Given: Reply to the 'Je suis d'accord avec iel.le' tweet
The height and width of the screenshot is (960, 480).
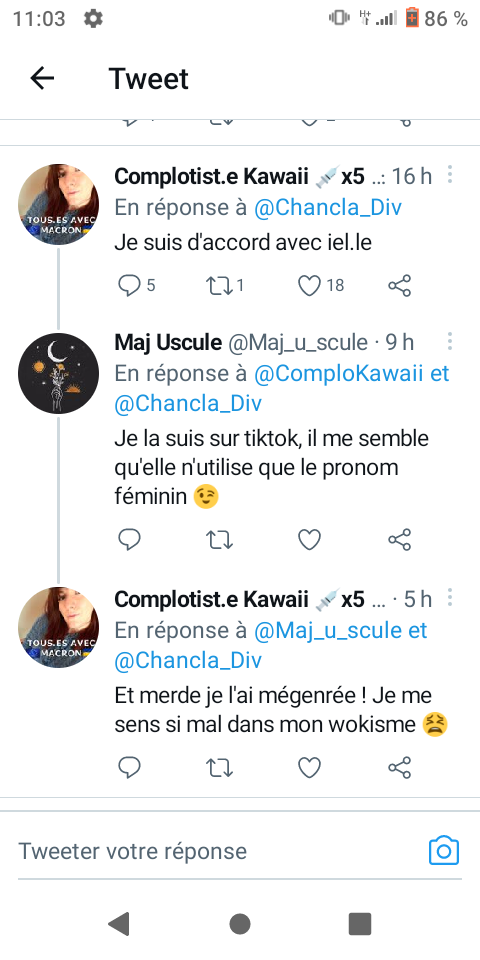Looking at the screenshot, I should click(x=129, y=285).
